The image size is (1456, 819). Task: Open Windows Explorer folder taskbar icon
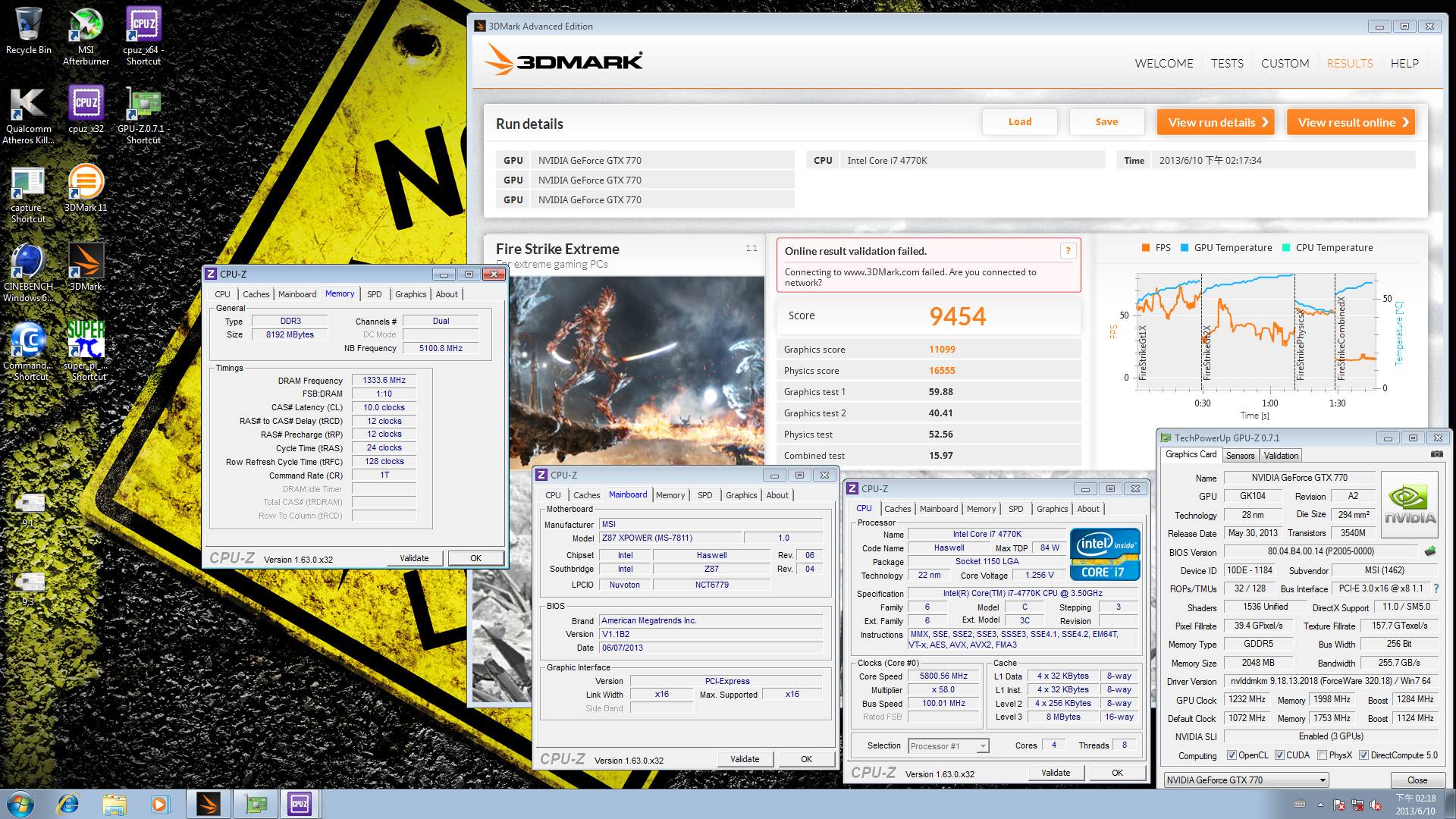(115, 804)
